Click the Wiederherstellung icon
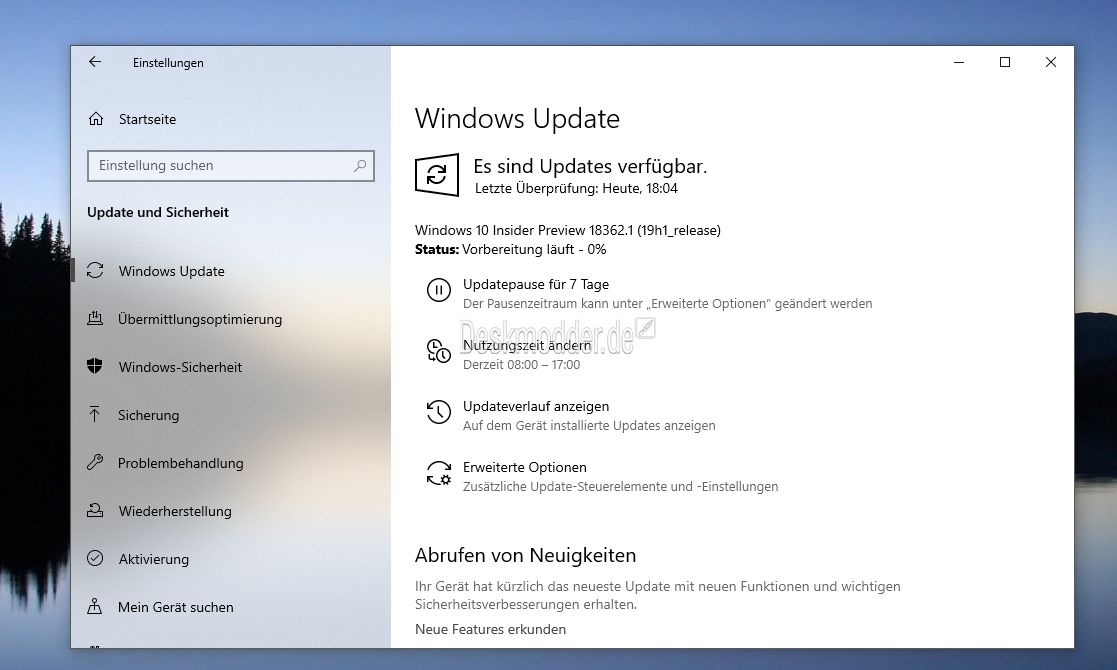 coord(95,511)
